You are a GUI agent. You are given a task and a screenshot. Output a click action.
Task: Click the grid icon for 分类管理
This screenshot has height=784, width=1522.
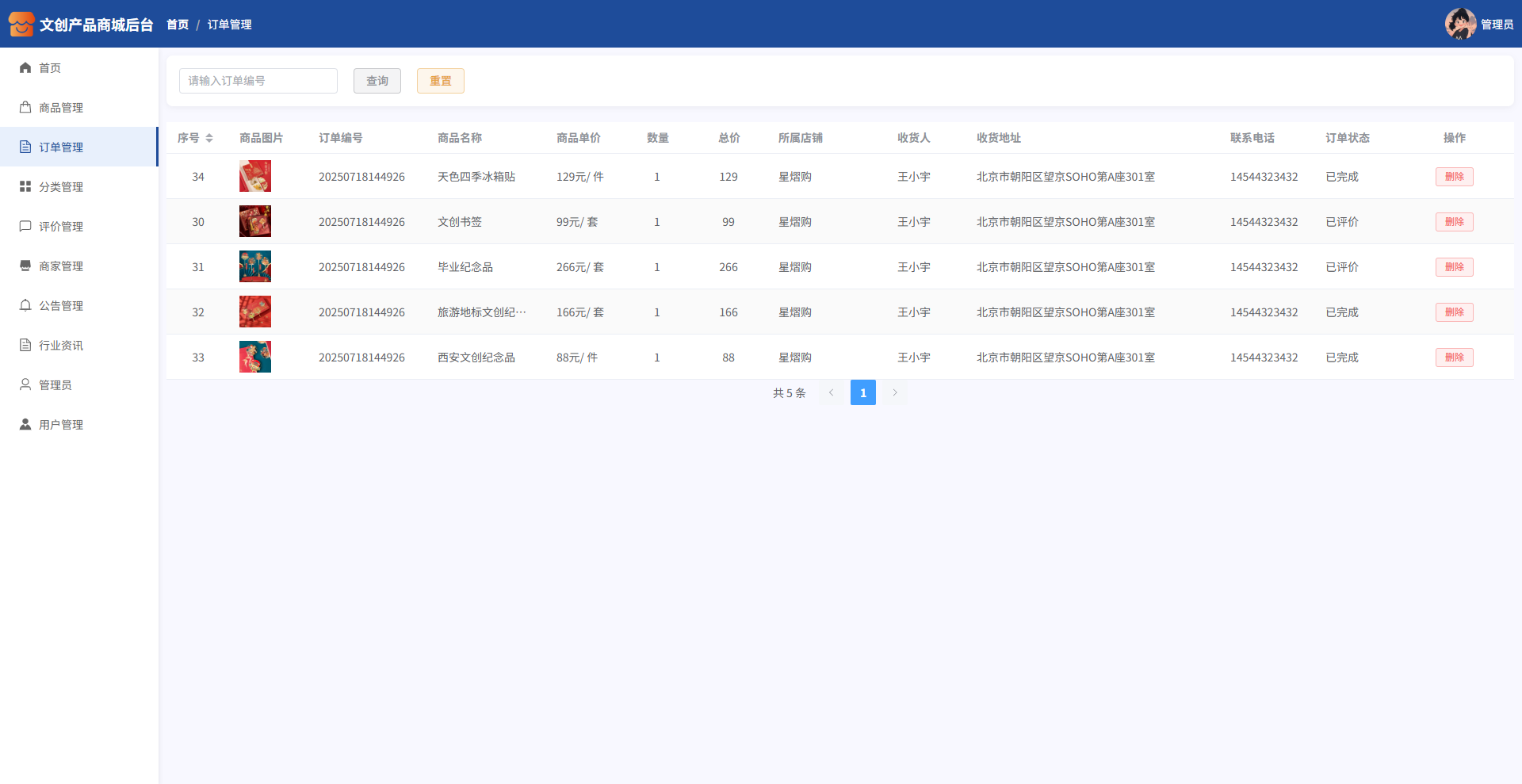coord(25,187)
